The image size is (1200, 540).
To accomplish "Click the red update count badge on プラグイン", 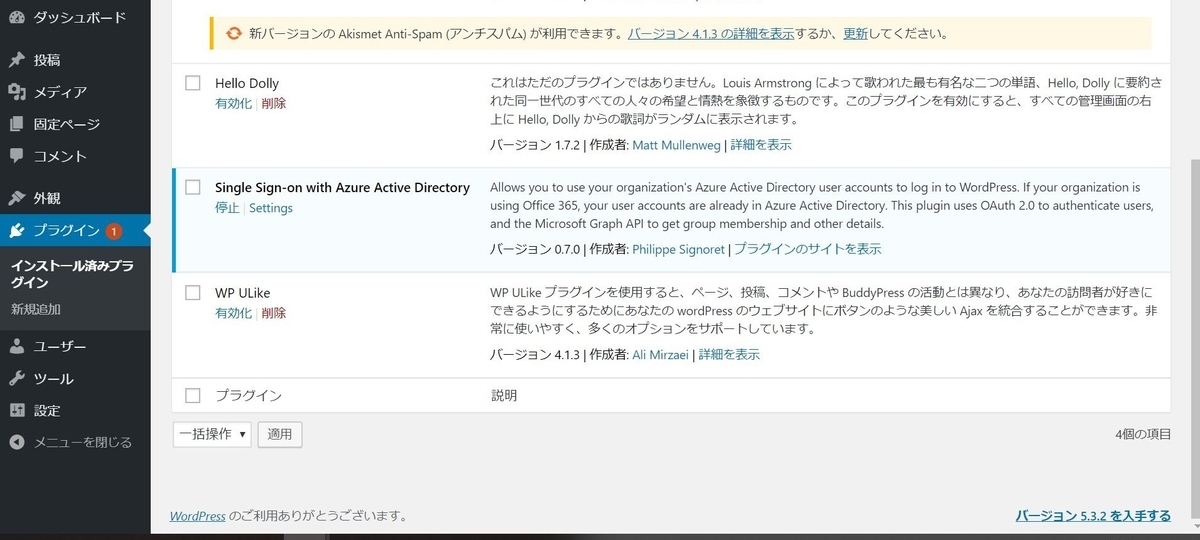I will tap(113, 231).
